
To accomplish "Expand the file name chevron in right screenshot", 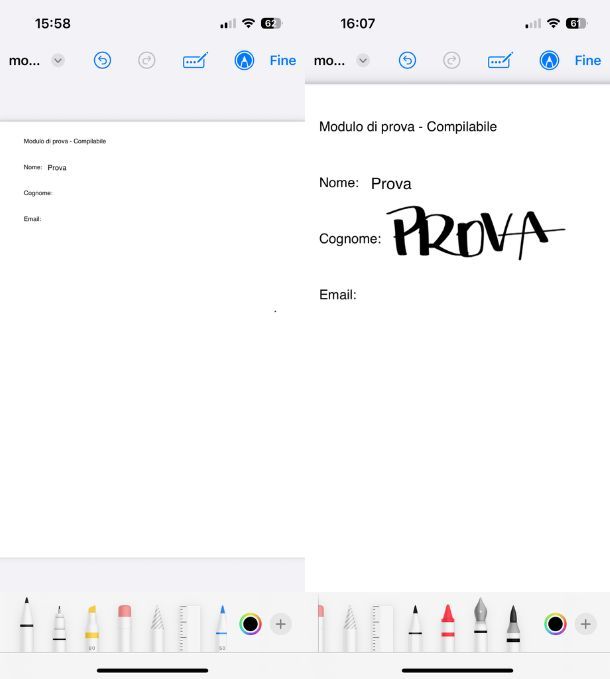I will click(363, 60).
